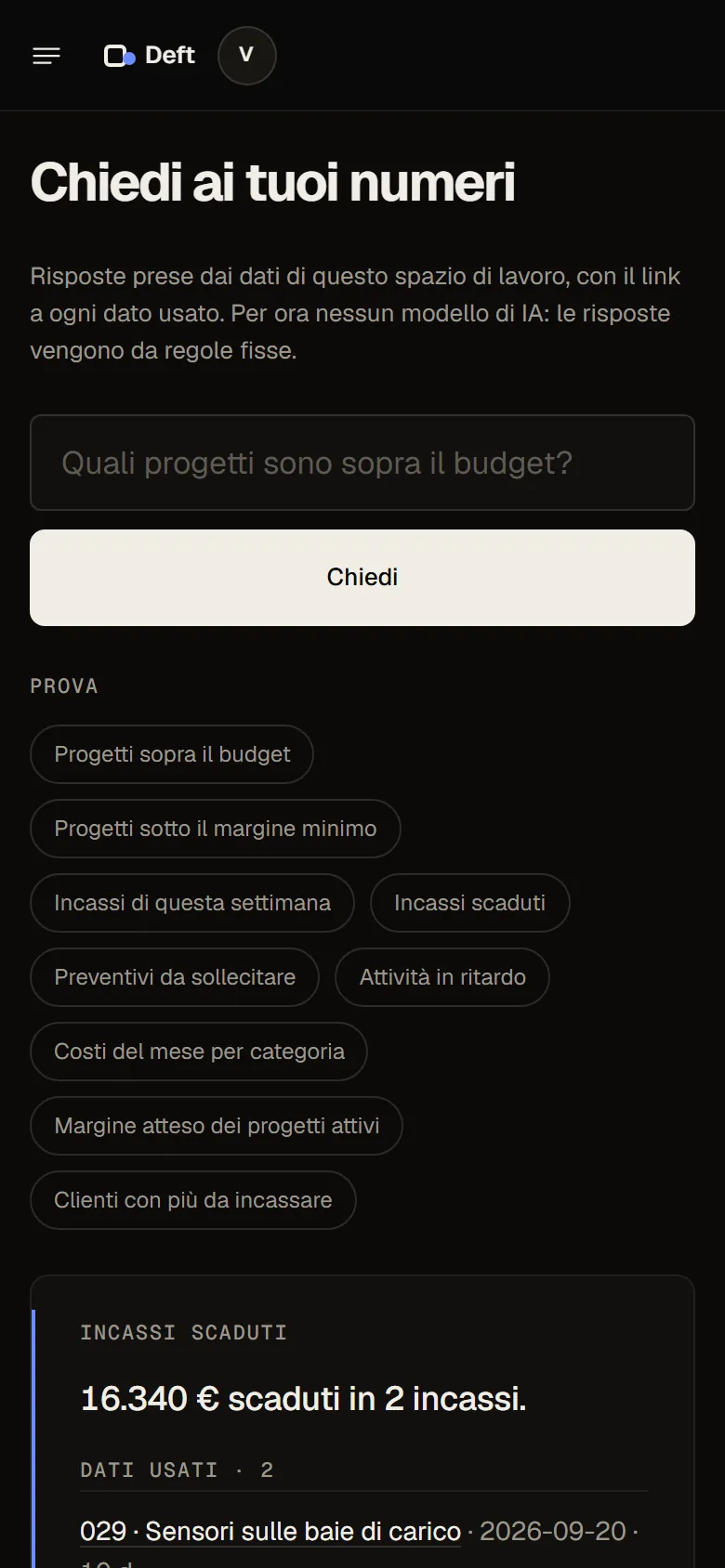Click the Chiedi ai tuoi numeri heading
The image size is (725, 1568).
tap(273, 182)
